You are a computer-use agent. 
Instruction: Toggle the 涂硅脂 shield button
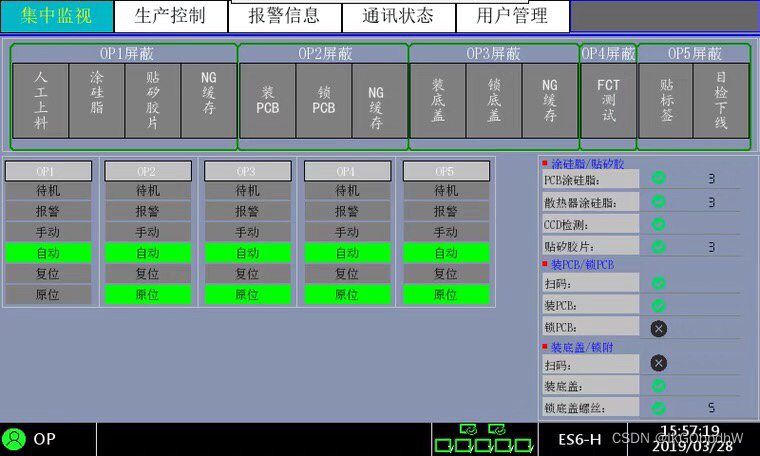[96, 101]
